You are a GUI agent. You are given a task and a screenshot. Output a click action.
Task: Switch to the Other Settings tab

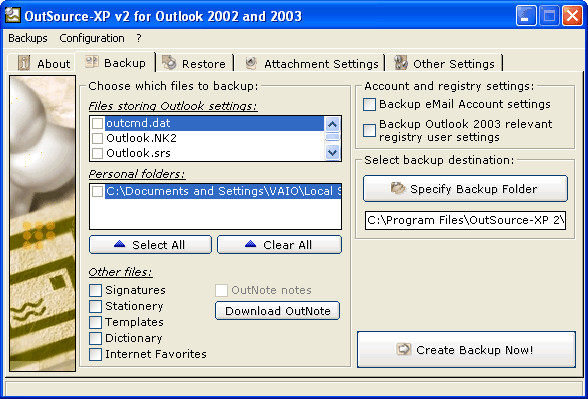(x=445, y=63)
